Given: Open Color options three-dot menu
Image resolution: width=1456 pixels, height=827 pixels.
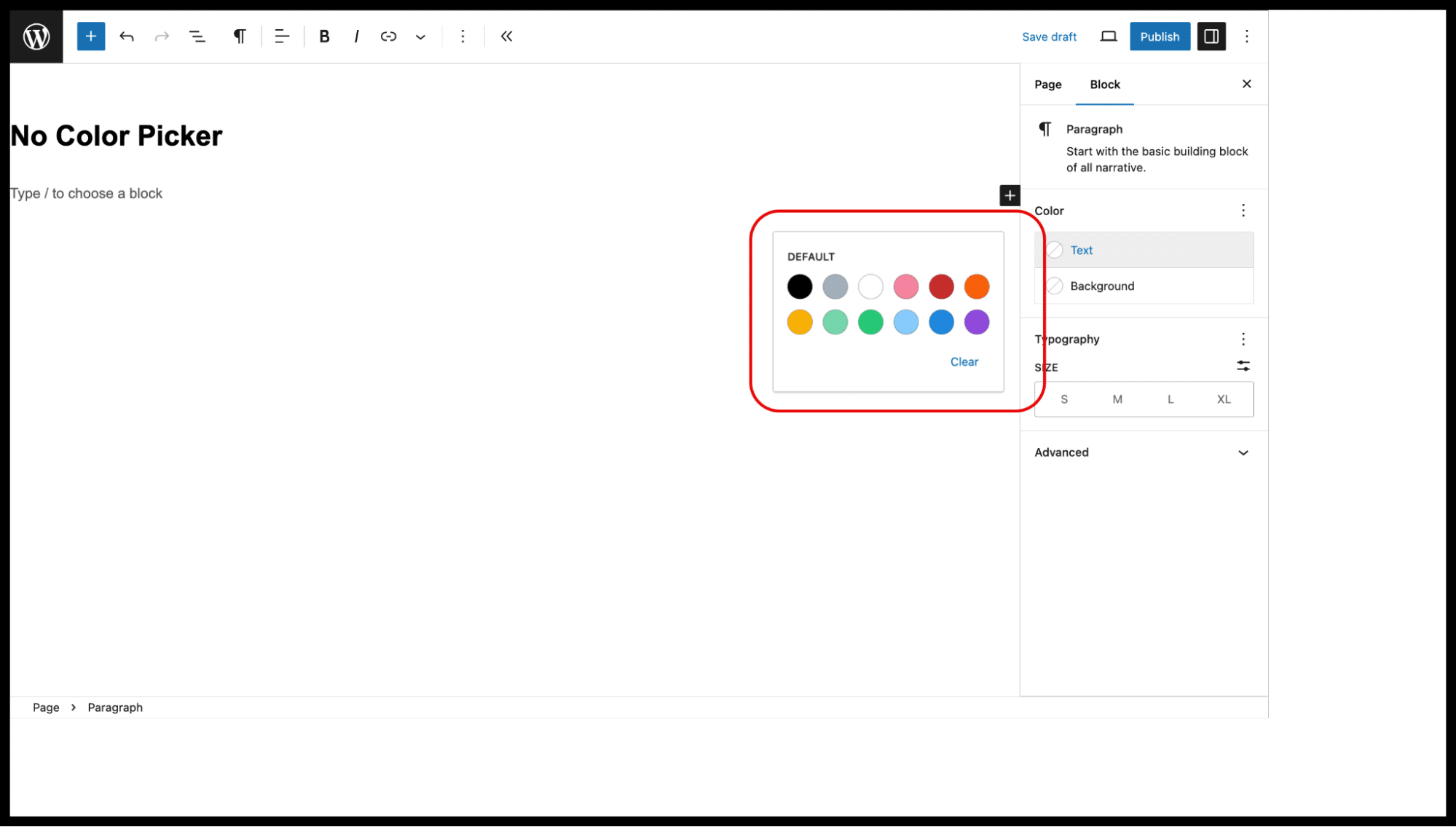Looking at the screenshot, I should 1244,211.
